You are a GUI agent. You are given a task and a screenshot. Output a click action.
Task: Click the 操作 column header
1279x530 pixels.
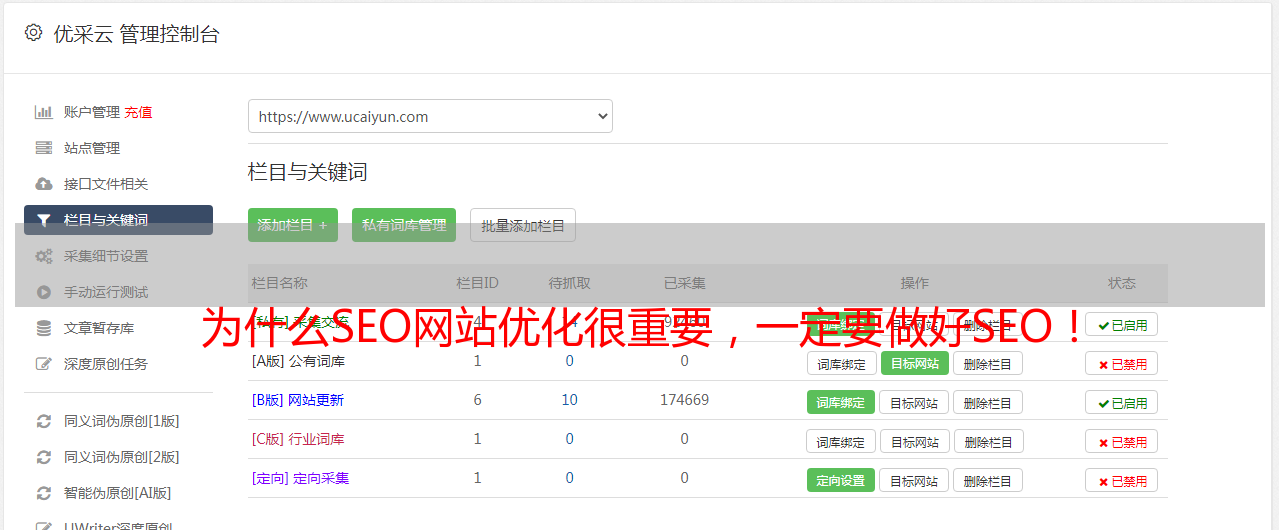pyautogui.click(x=914, y=283)
